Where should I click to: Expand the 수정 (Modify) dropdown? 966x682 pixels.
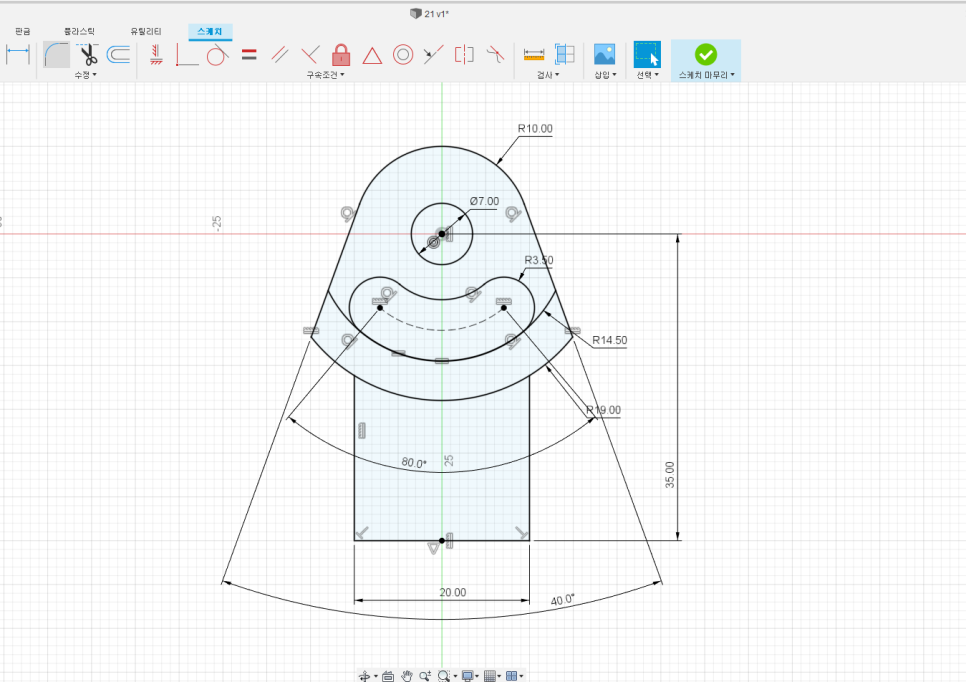(x=86, y=75)
